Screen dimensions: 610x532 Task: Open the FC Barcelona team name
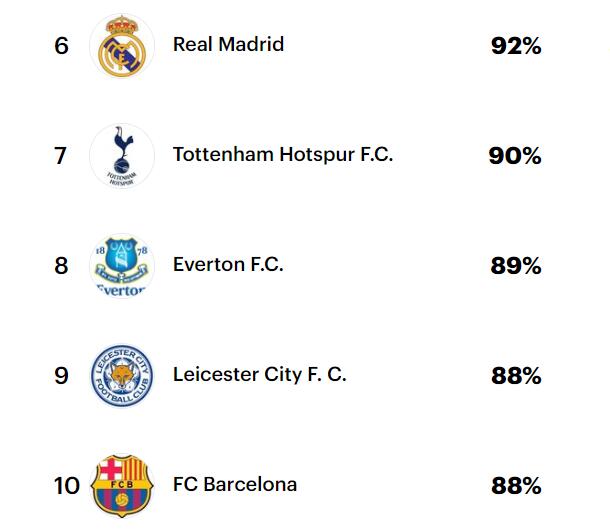click(x=235, y=485)
